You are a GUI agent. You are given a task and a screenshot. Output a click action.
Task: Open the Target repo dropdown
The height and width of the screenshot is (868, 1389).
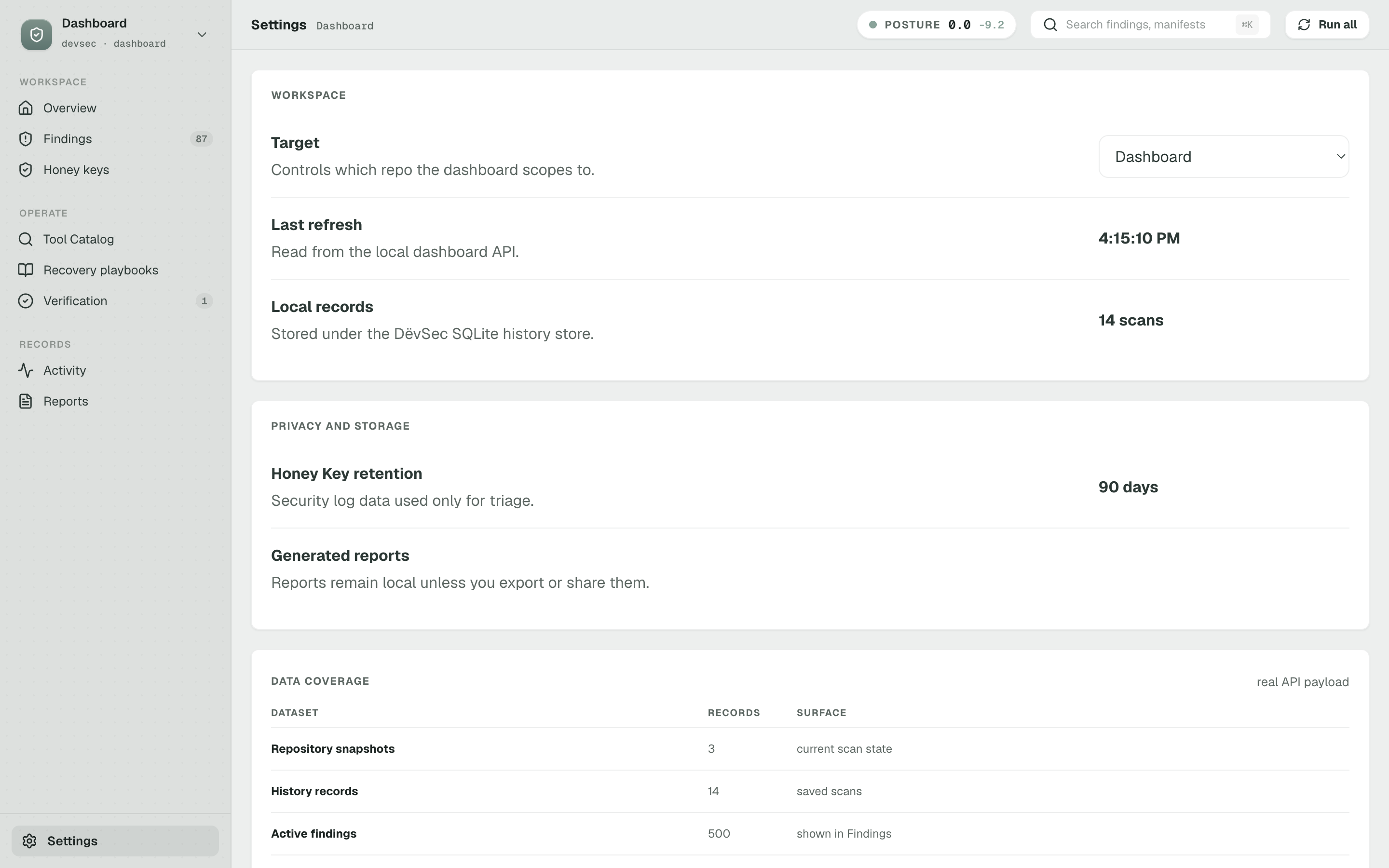[x=1224, y=157]
